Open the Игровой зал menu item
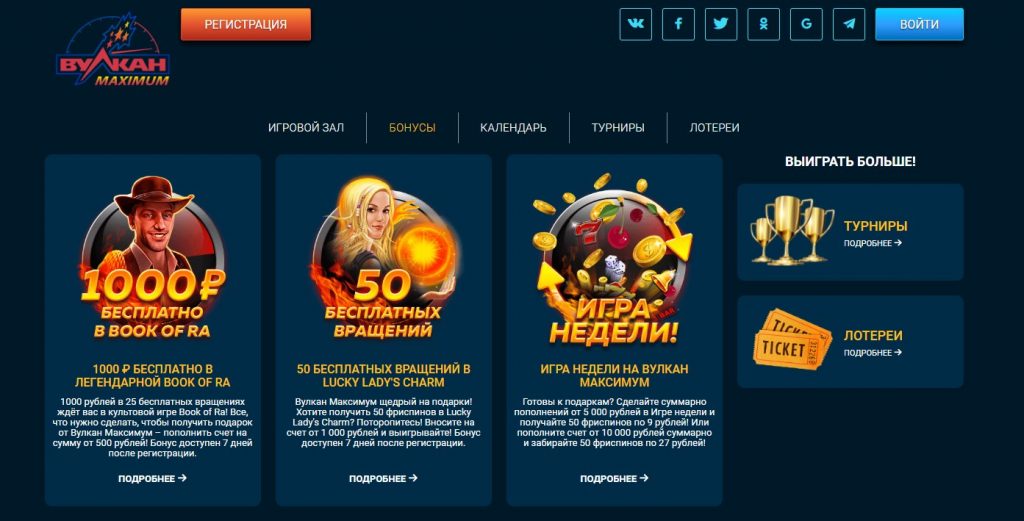 306,128
